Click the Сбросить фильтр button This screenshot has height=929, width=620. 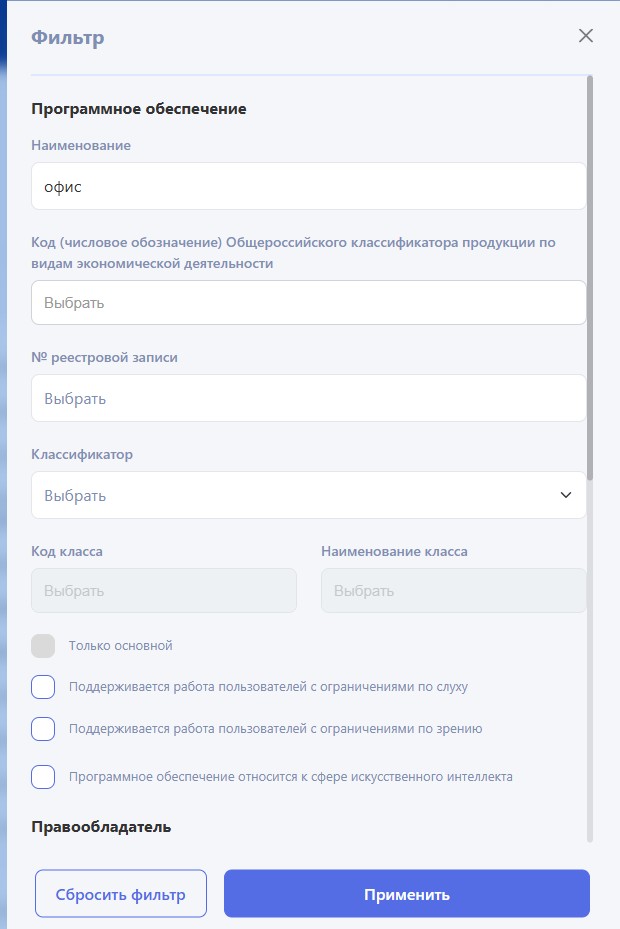pyautogui.click(x=121, y=893)
